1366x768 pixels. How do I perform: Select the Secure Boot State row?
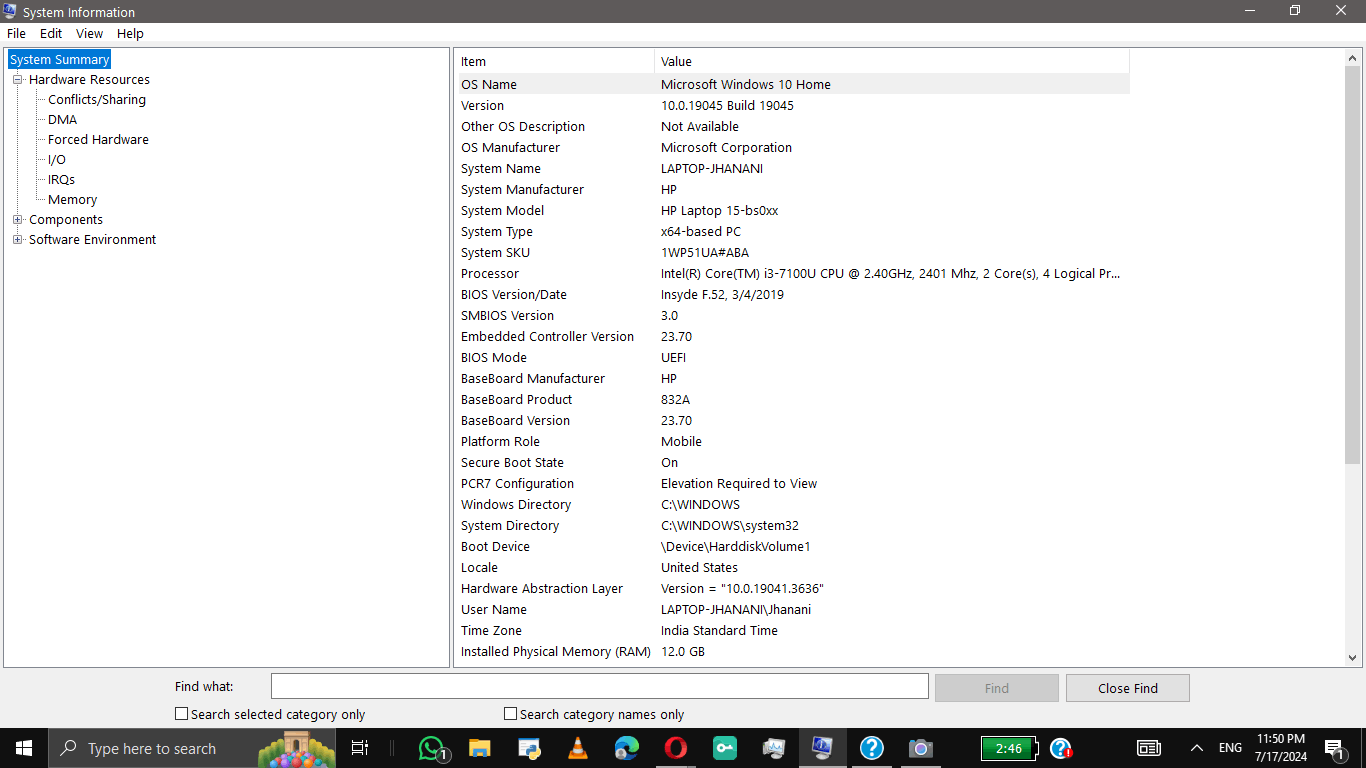tap(794, 462)
